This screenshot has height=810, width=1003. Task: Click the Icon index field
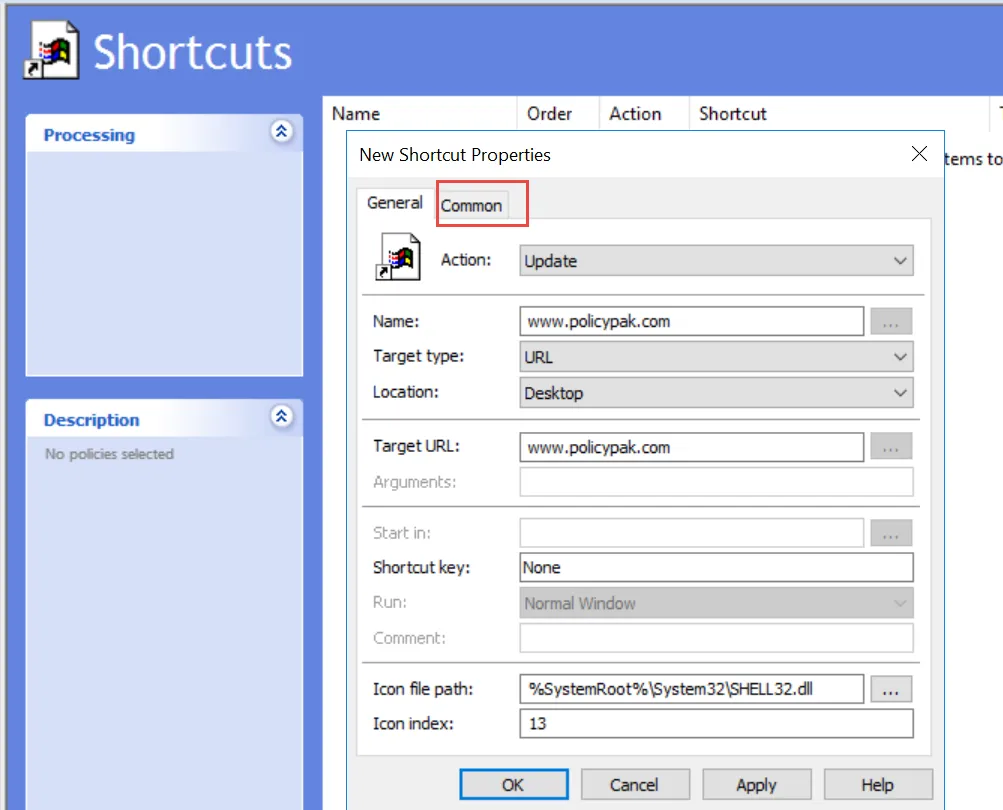[x=716, y=723]
